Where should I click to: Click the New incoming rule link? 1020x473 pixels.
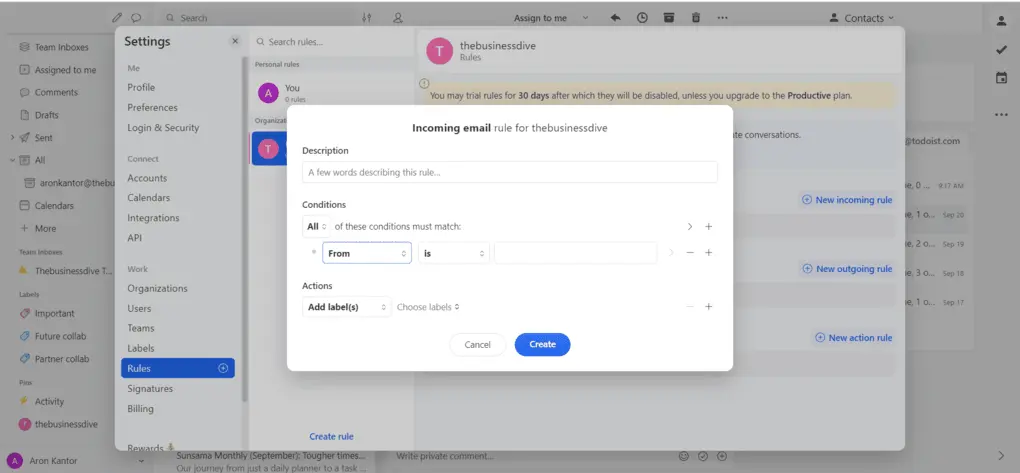[847, 200]
